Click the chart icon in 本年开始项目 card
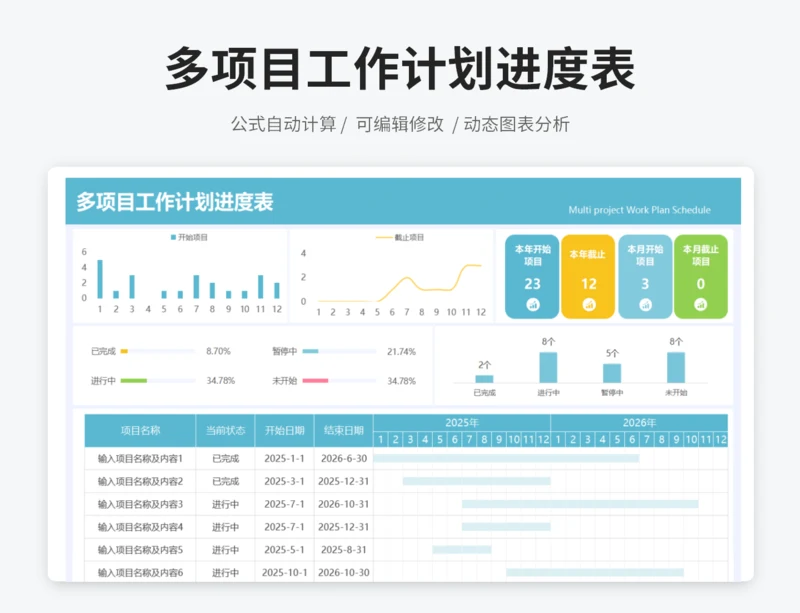The width and height of the screenshot is (800, 613). (x=533, y=305)
